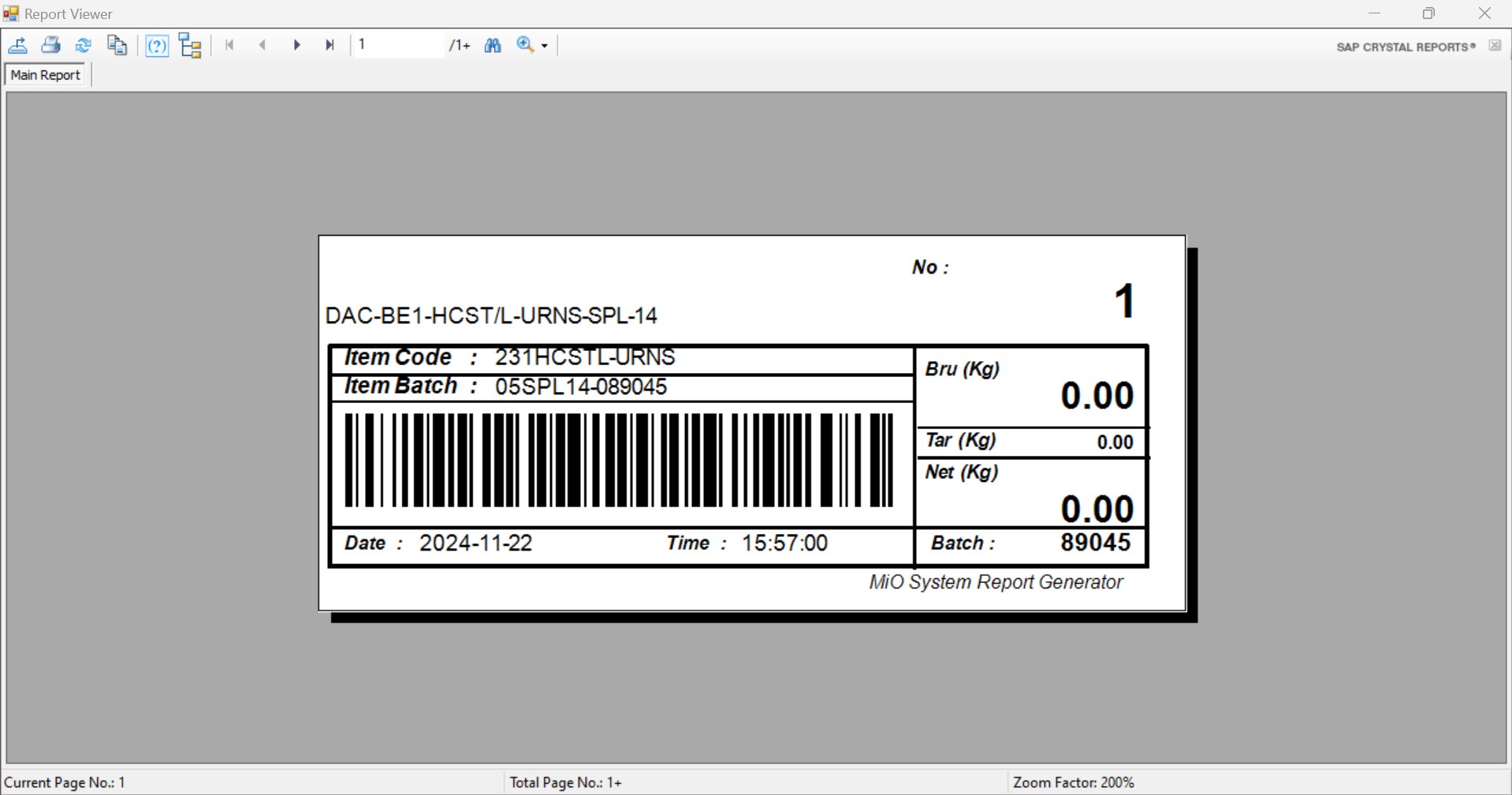
Task: Click the date value 2024-11-22
Action: pos(475,543)
